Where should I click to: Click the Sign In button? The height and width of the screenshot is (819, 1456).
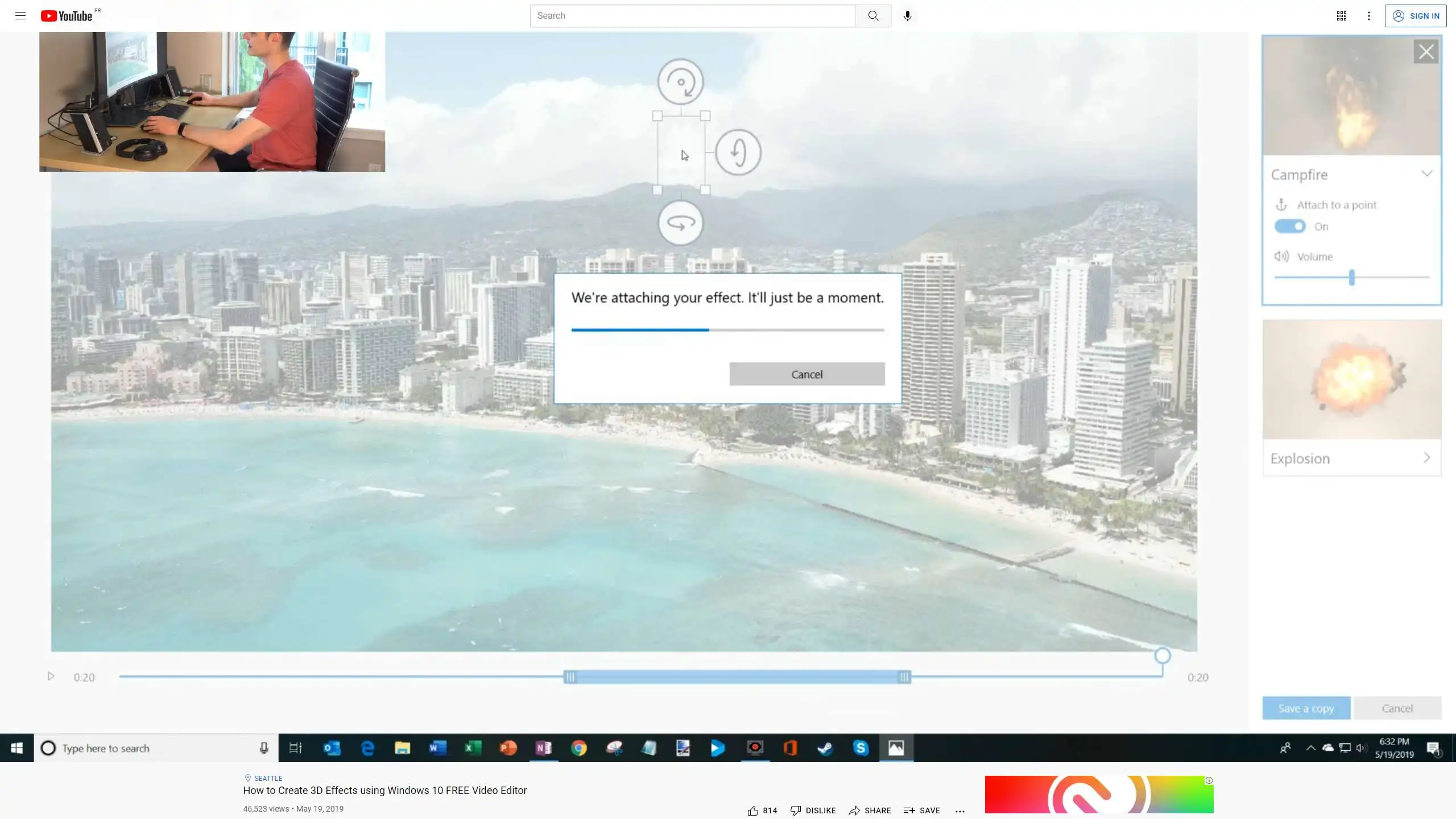[1416, 16]
